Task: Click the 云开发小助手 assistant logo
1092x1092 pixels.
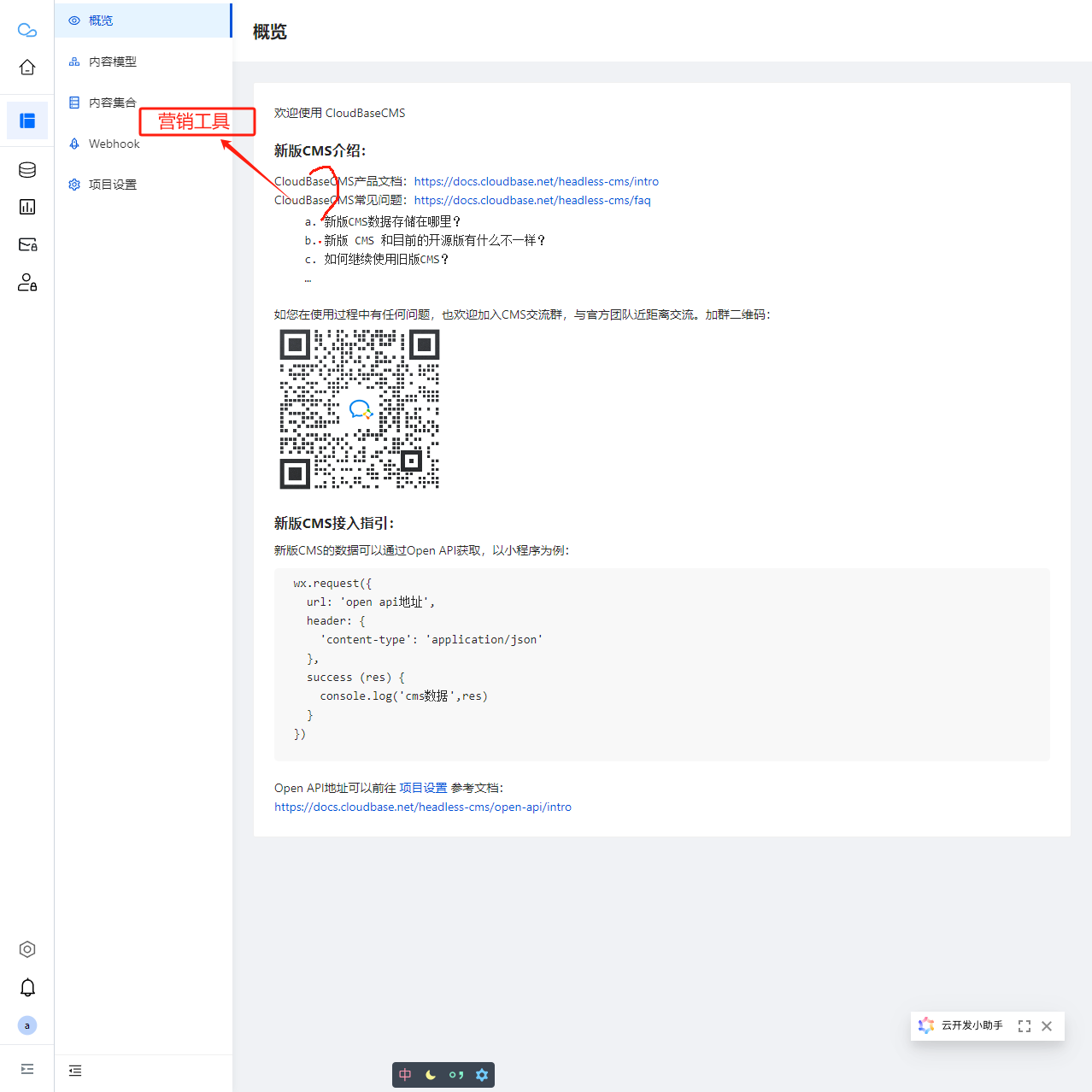Action: pos(926,1025)
